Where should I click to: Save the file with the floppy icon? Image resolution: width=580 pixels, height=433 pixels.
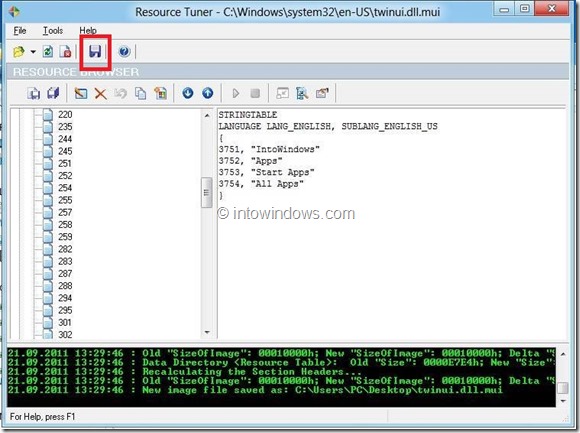pyautogui.click(x=95, y=51)
